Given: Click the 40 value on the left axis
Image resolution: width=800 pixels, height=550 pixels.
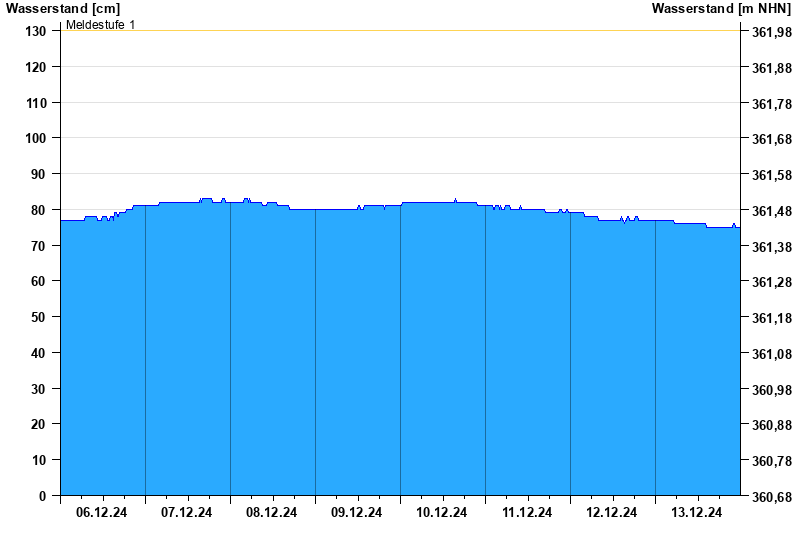Looking at the screenshot, I should pos(38,353).
